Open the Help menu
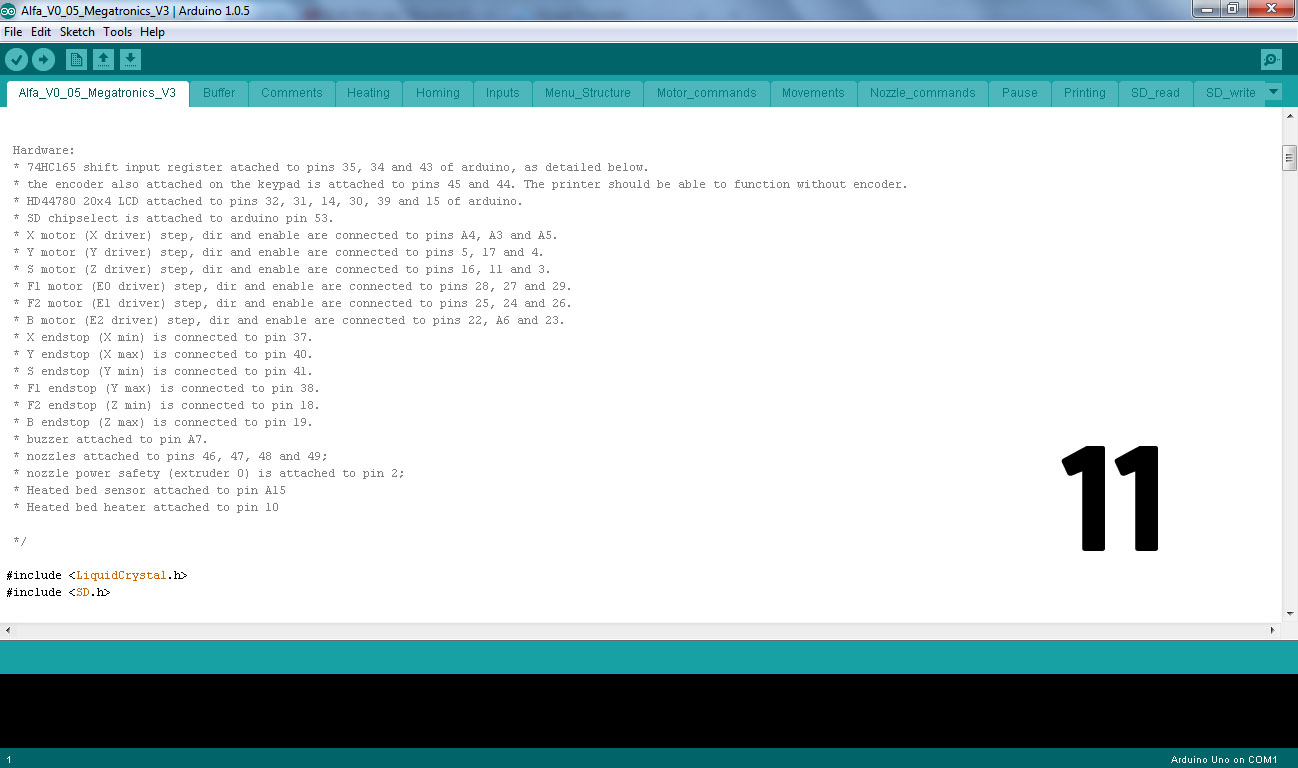1298x768 pixels. (152, 32)
